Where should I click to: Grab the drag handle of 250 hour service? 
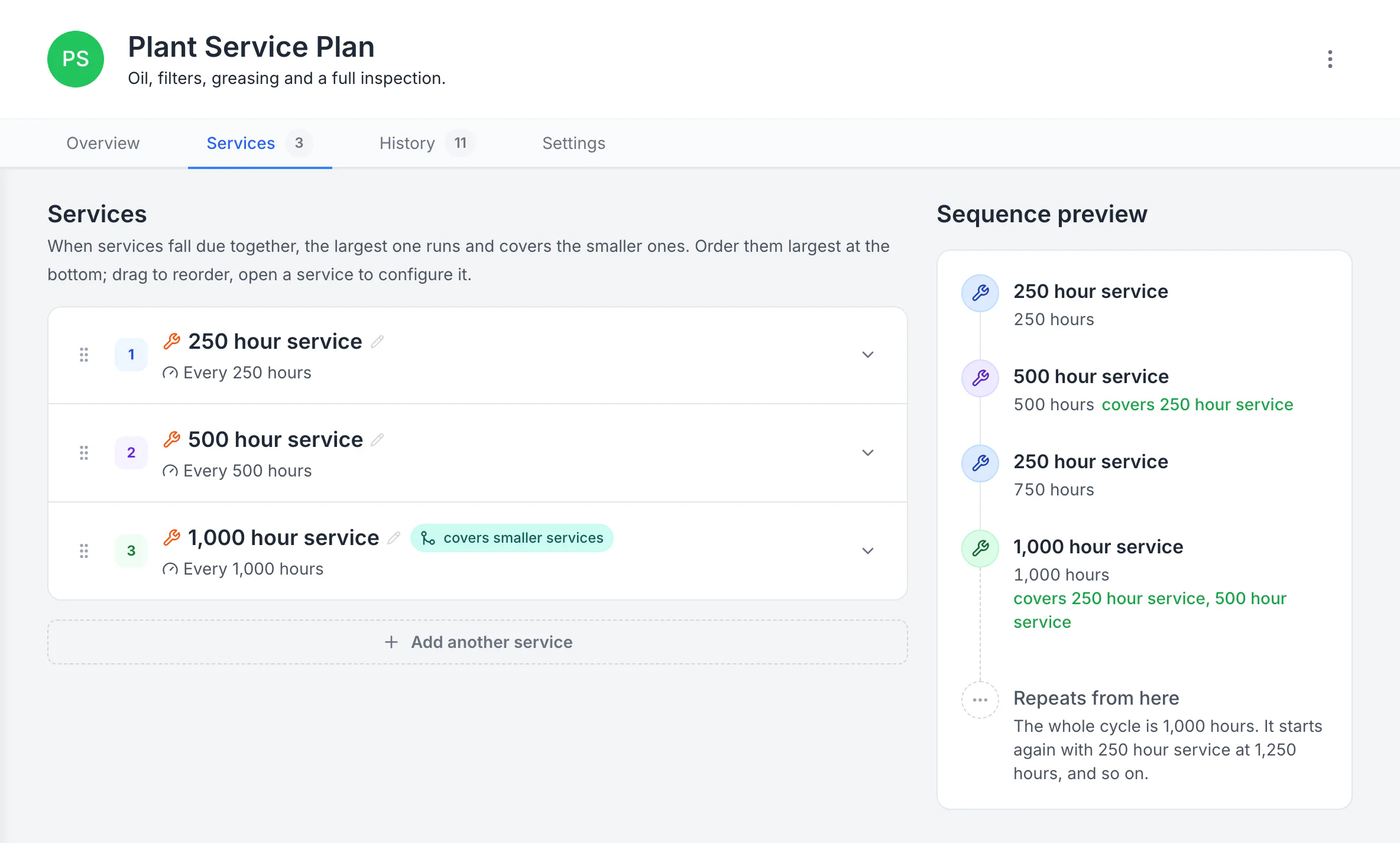[84, 355]
